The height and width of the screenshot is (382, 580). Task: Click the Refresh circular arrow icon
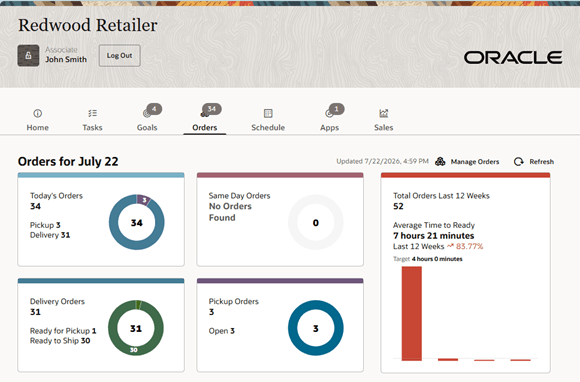519,162
